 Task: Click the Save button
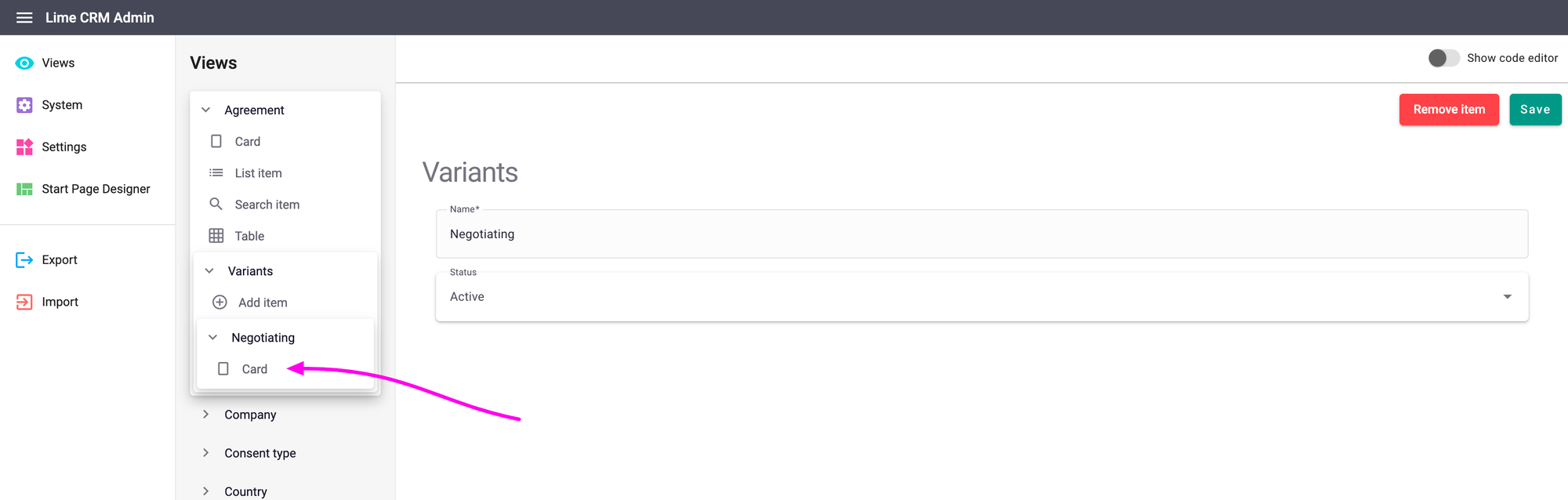(1535, 110)
